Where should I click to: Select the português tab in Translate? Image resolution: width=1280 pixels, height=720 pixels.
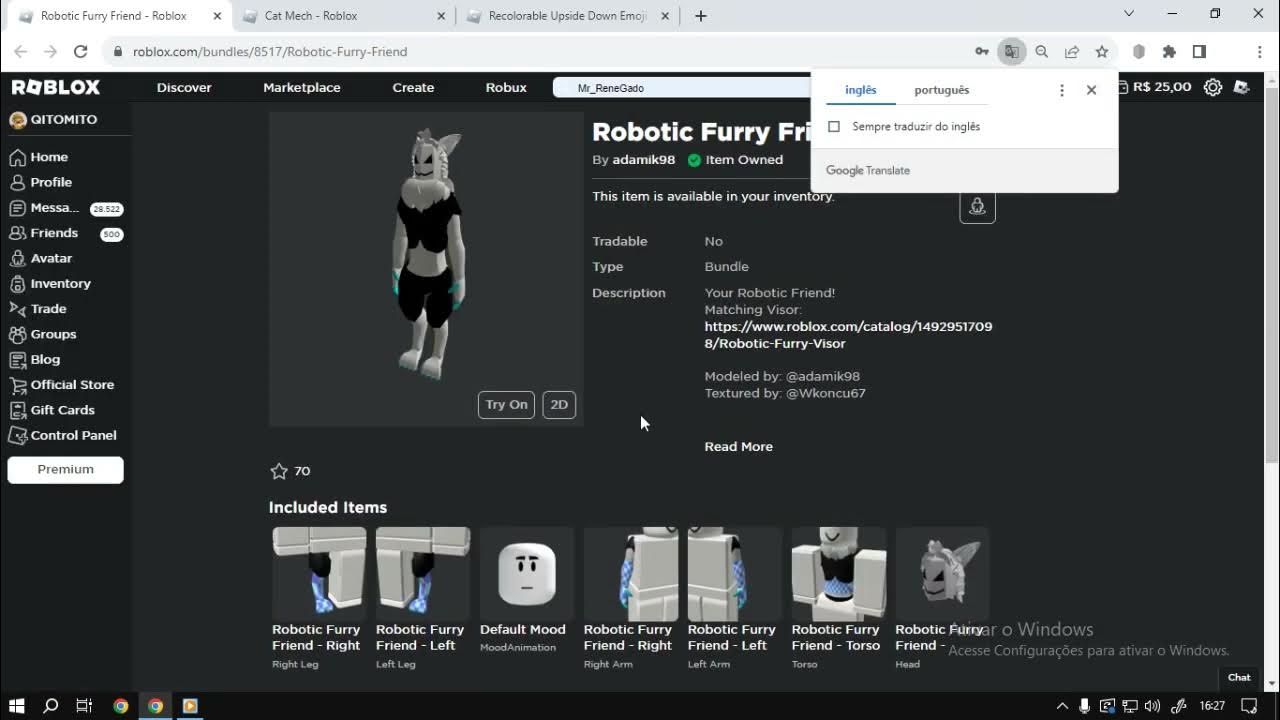tap(942, 90)
